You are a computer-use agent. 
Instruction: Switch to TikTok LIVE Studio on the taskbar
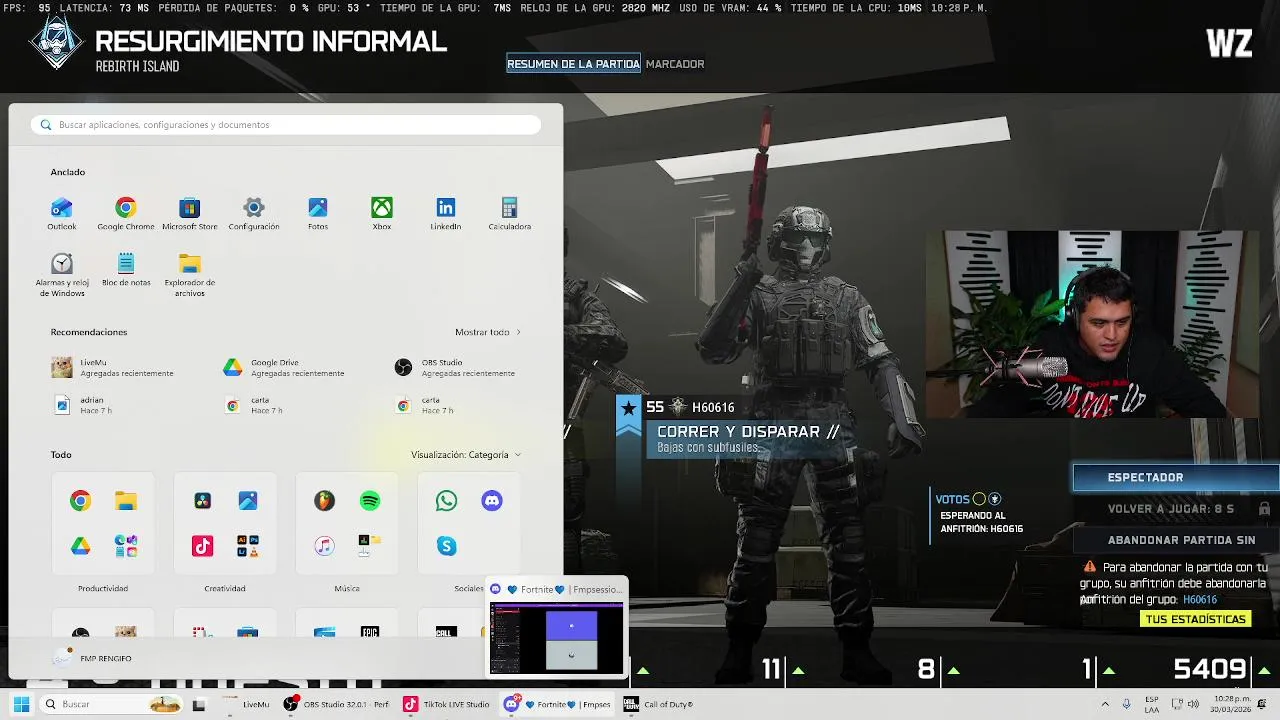click(x=446, y=704)
